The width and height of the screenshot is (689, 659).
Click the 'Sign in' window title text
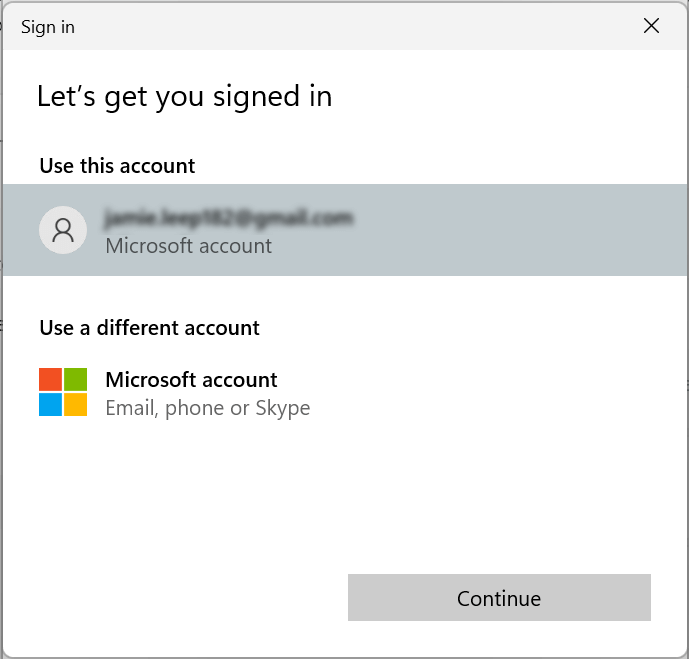pos(48,27)
